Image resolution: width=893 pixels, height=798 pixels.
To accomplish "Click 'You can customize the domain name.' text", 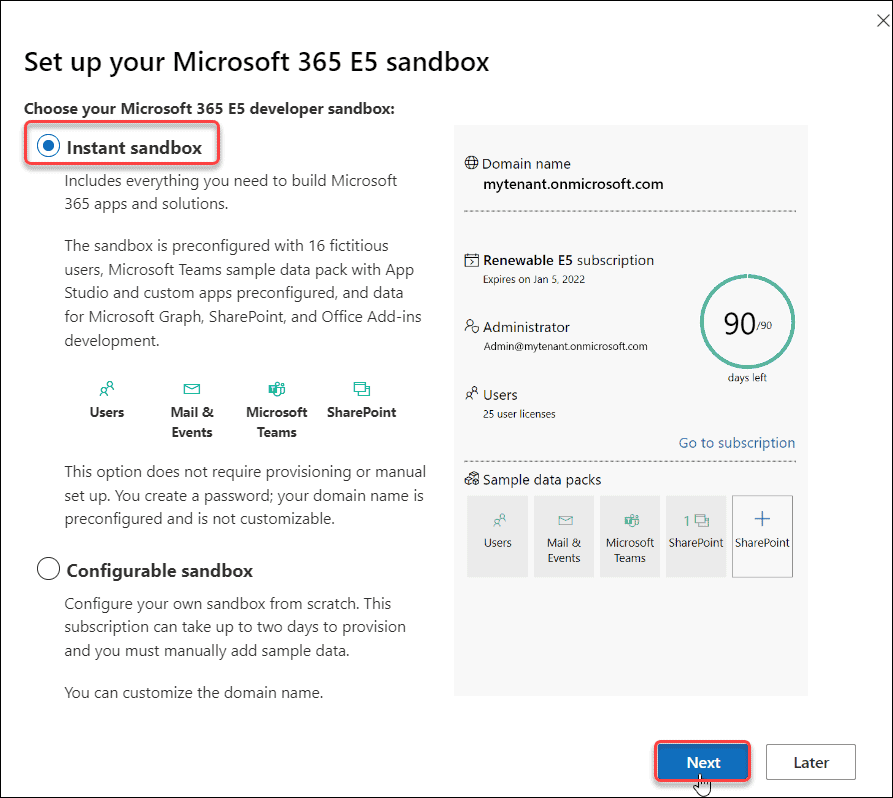I will click(194, 693).
